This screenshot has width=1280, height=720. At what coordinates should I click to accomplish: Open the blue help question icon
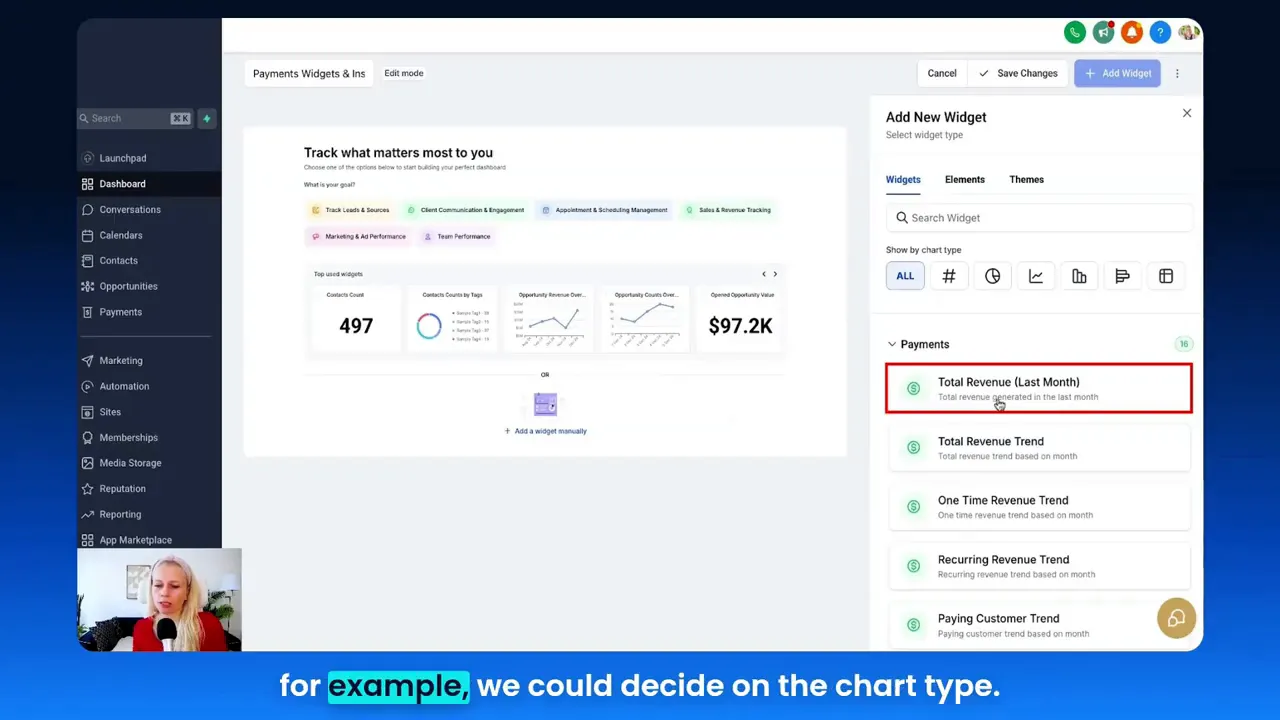click(x=1160, y=33)
